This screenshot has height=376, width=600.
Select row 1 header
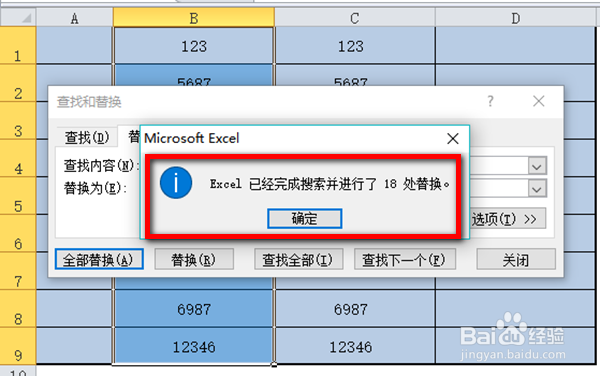pyautogui.click(x=18, y=46)
